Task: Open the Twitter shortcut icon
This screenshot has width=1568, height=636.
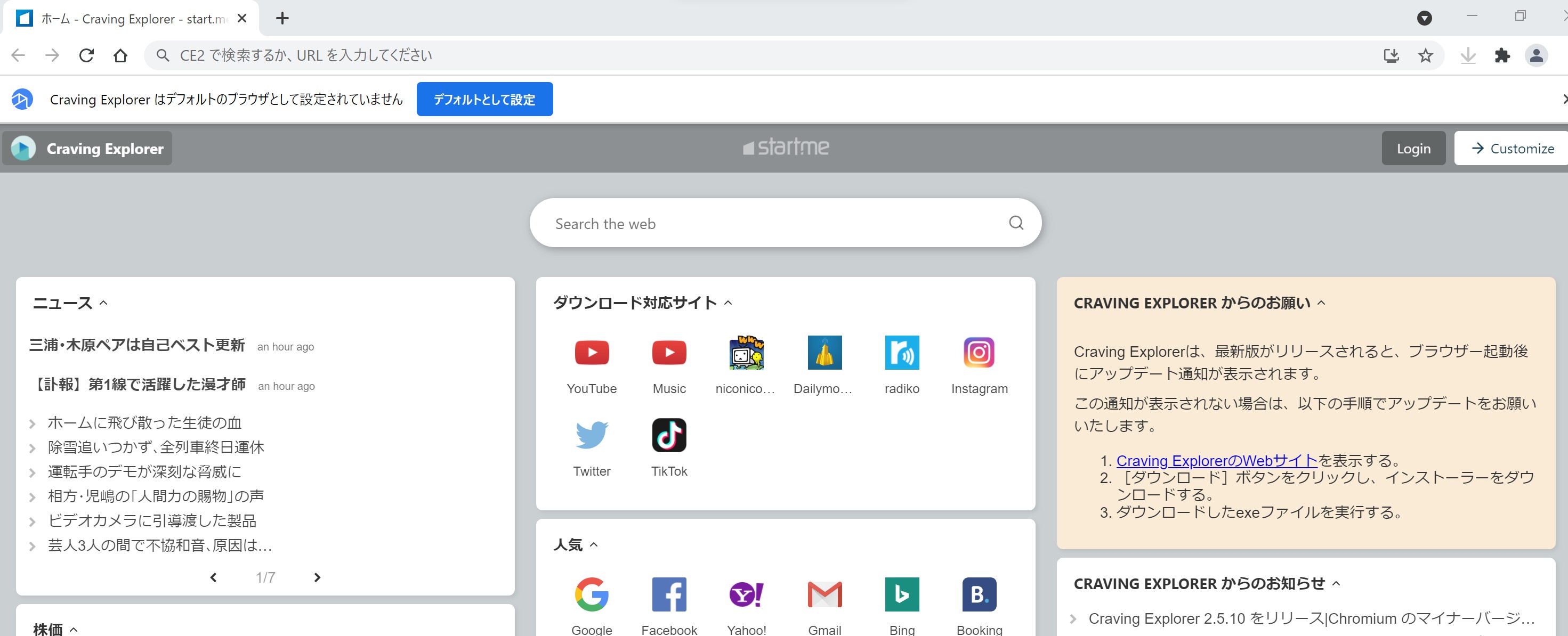Action: 592,435
